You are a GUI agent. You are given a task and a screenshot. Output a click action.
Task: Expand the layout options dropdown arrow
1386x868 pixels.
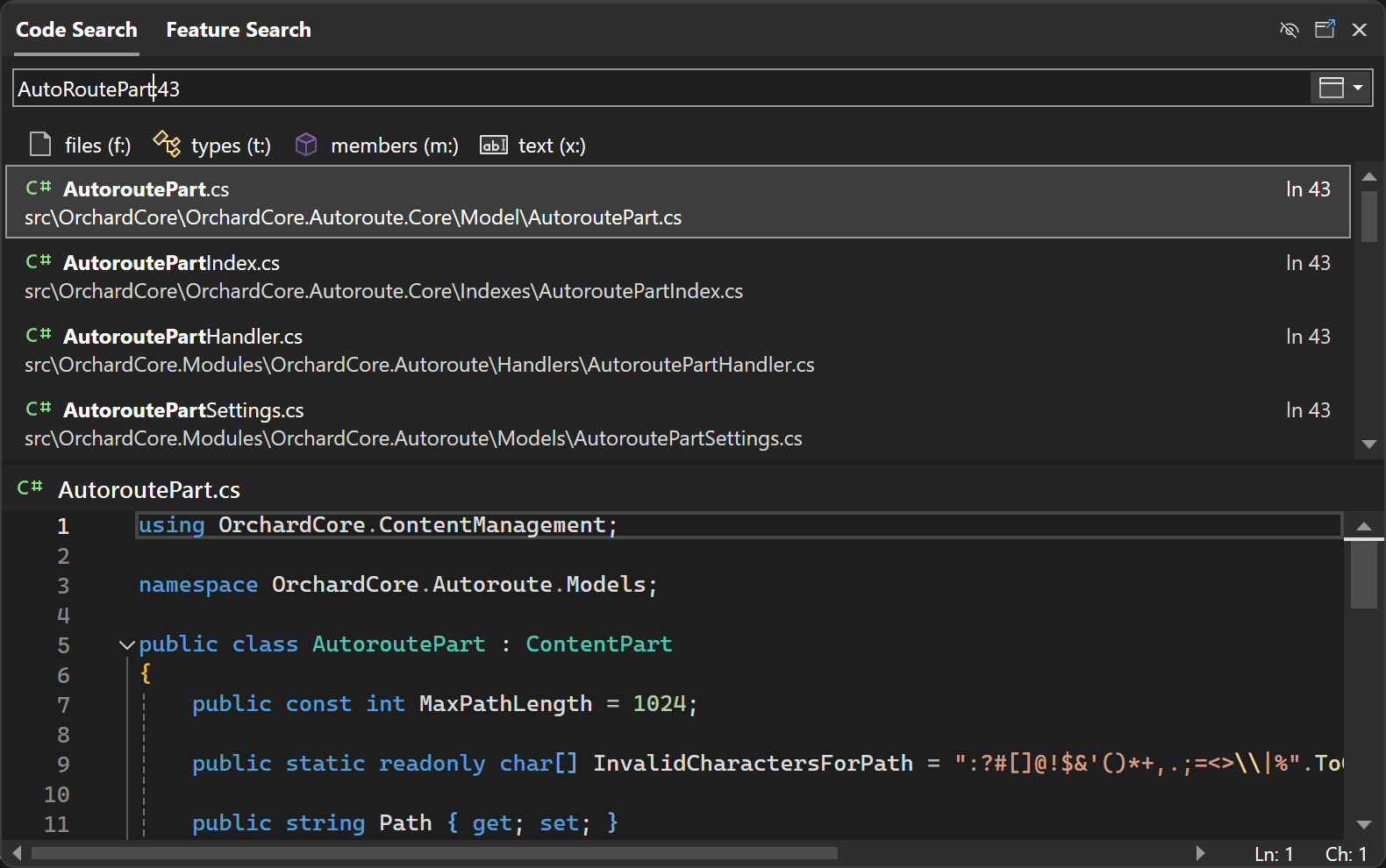coord(1358,88)
